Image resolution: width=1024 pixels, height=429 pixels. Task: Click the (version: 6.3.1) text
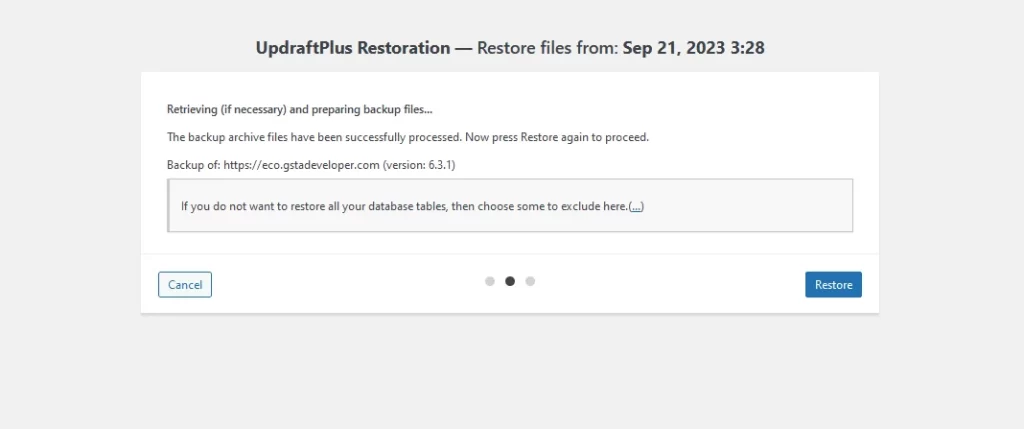(419, 165)
